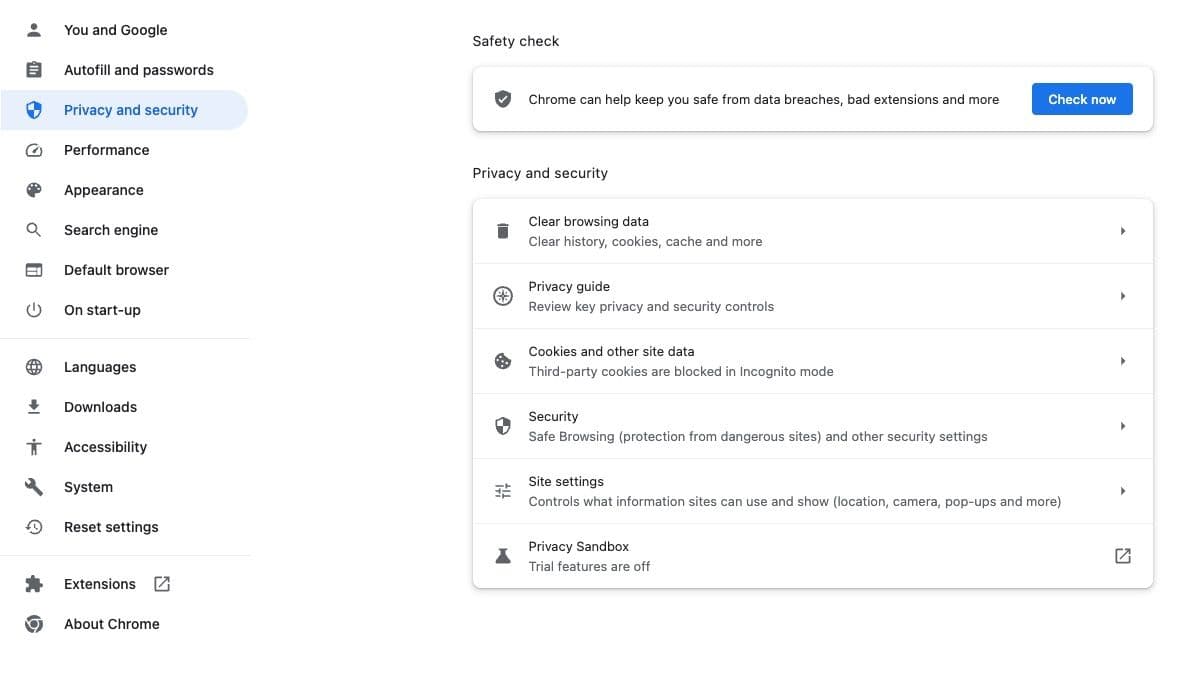The height and width of the screenshot is (675, 1200).
Task: Select Search engine in the sidebar
Action: pyautogui.click(x=111, y=230)
